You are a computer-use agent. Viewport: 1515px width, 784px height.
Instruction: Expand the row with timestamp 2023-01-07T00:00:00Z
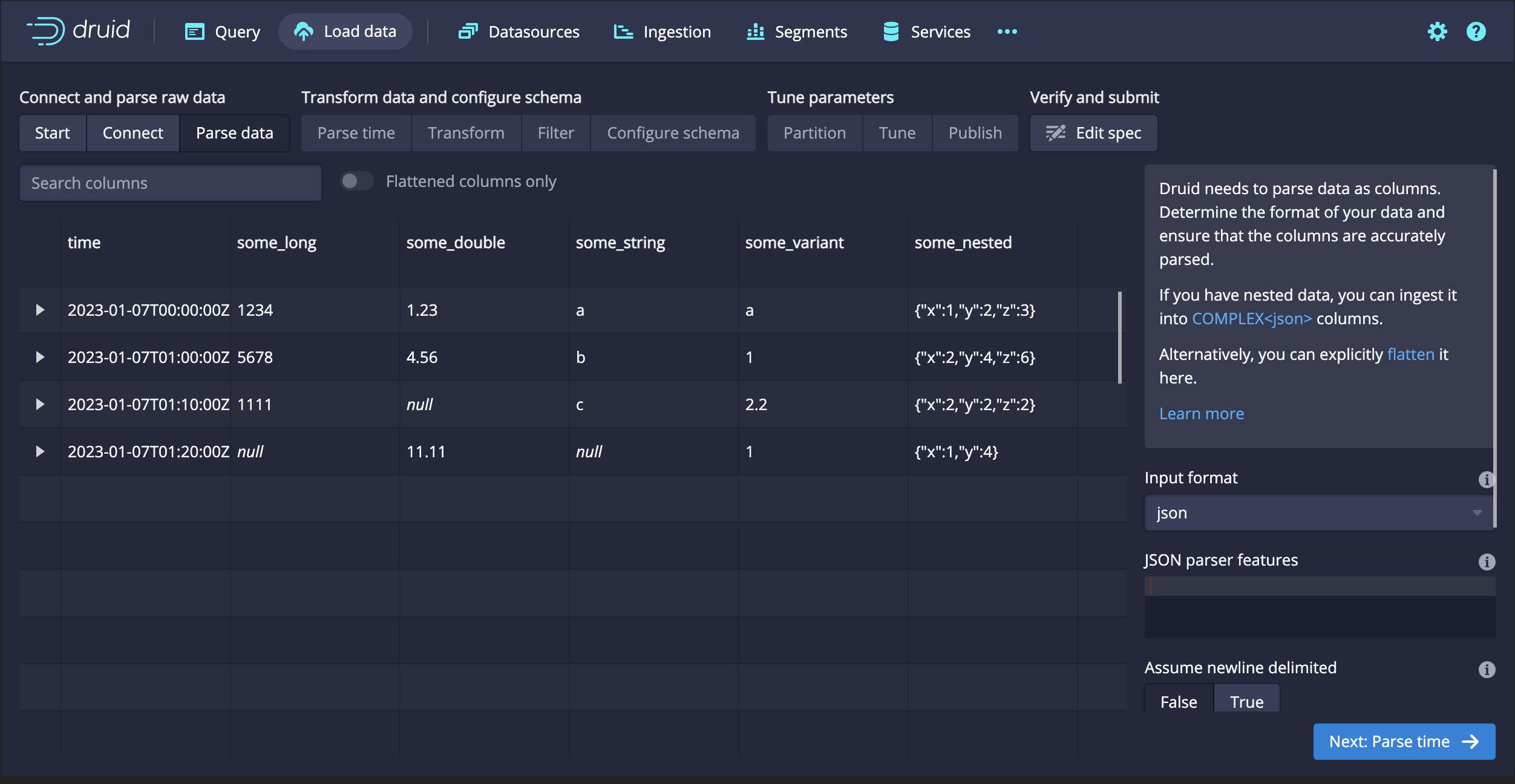(40, 310)
